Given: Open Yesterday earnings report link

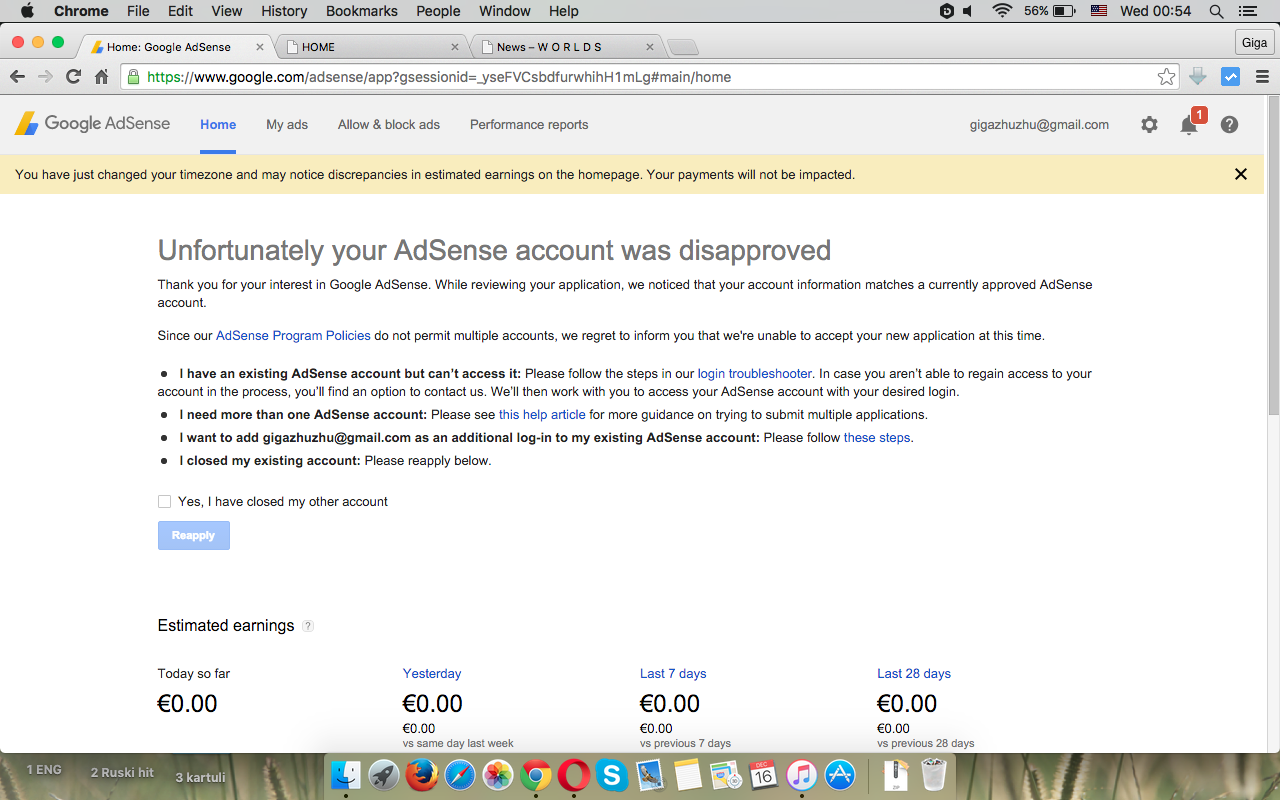Looking at the screenshot, I should coord(432,674).
